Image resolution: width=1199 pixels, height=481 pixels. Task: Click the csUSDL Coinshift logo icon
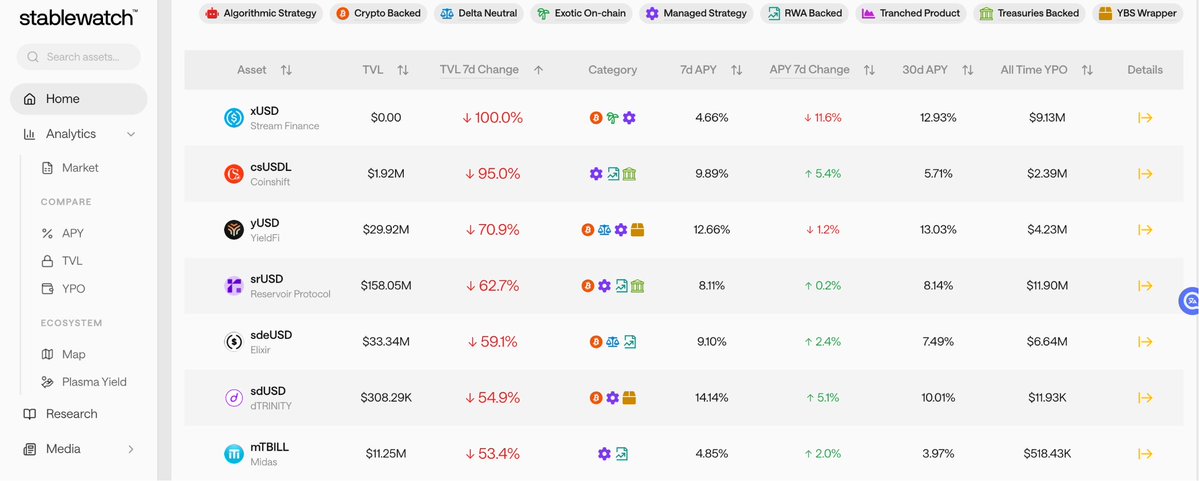(234, 174)
